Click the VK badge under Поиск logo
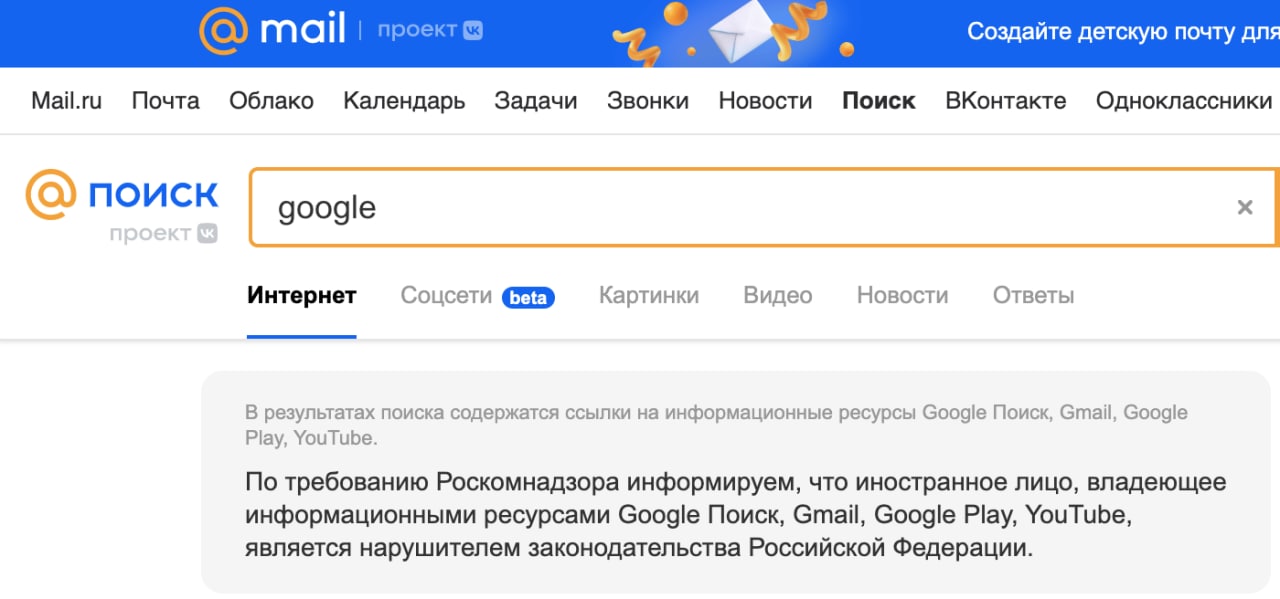1280x599 pixels. 207,234
